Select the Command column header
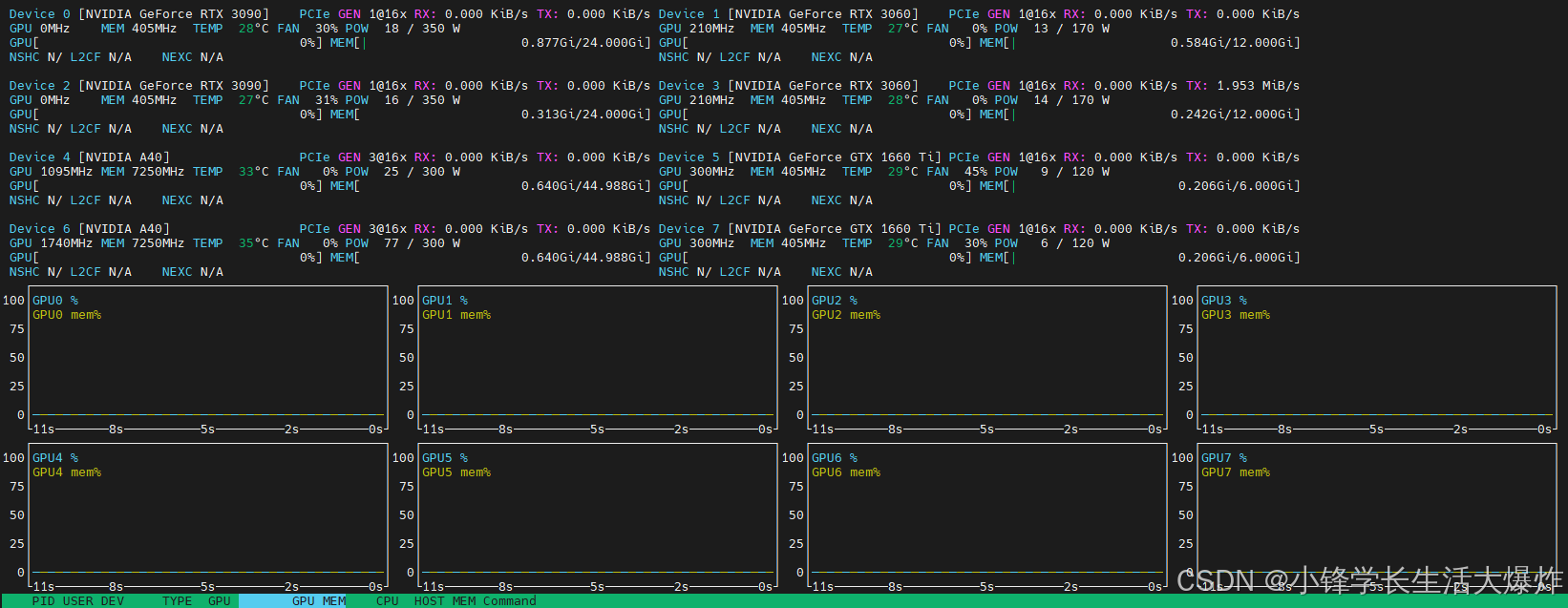Screen dimensions: 1568x608 509,601
